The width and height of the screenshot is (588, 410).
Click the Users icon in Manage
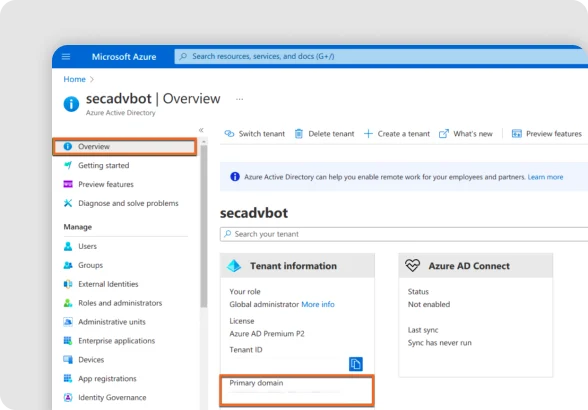coord(68,246)
